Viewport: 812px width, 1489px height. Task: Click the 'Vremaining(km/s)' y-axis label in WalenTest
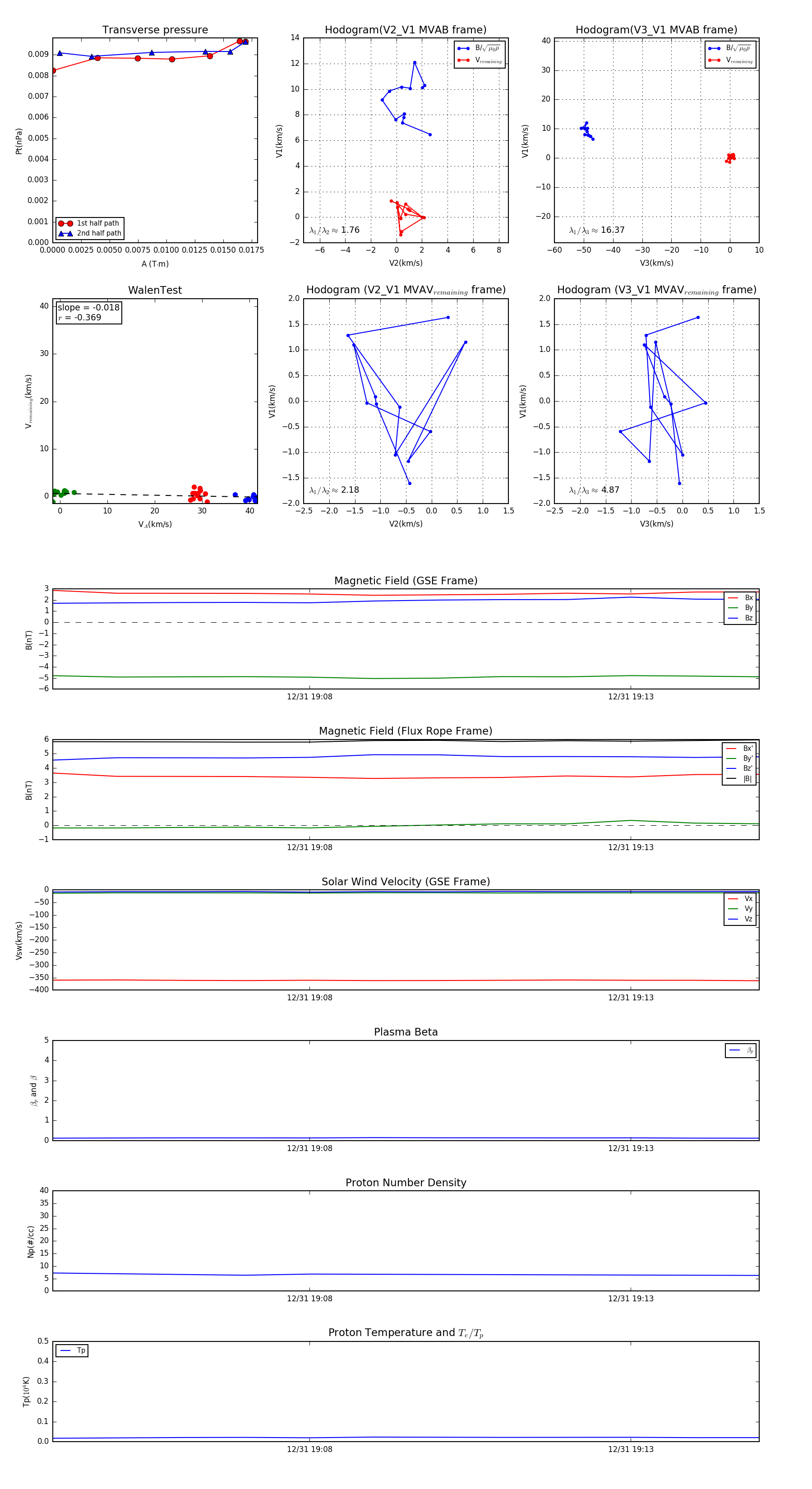coord(28,401)
